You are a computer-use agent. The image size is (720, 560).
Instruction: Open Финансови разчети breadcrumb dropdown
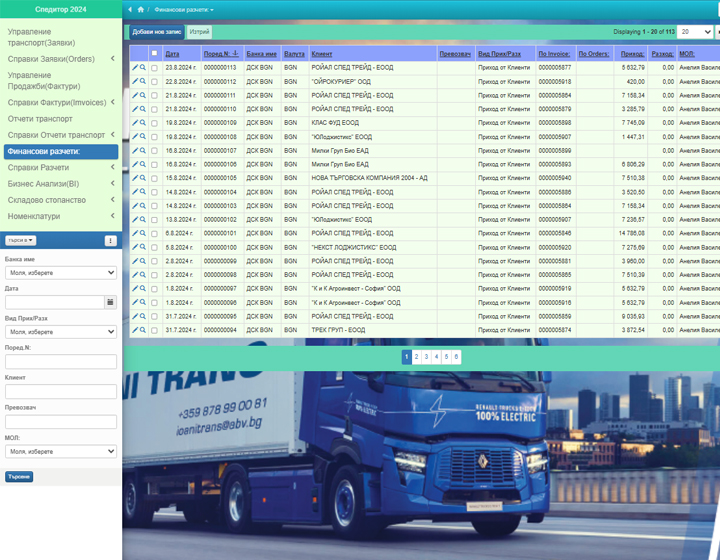coord(184,10)
